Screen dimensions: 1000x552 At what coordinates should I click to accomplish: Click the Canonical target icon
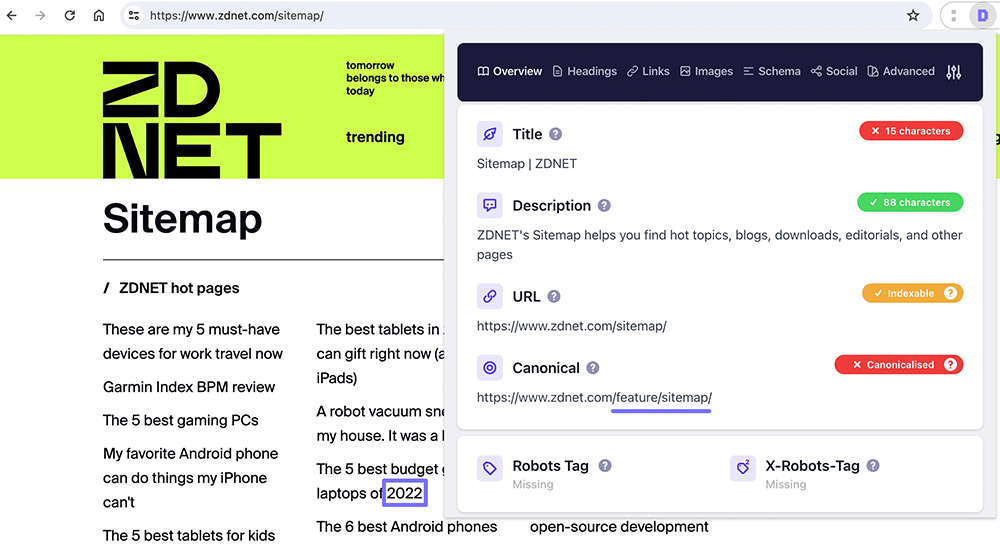click(490, 368)
